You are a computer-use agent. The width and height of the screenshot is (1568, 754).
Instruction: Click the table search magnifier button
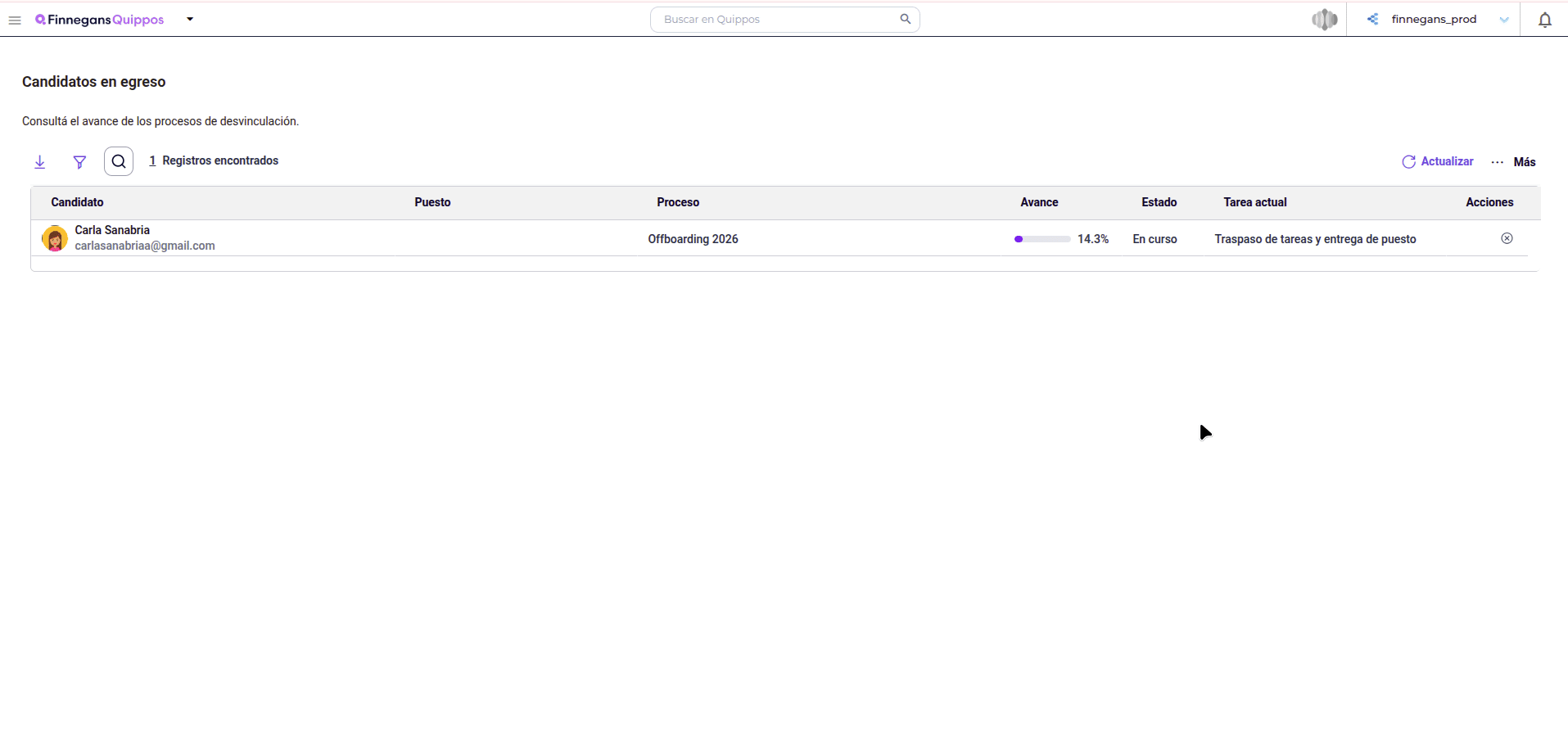[x=119, y=161]
